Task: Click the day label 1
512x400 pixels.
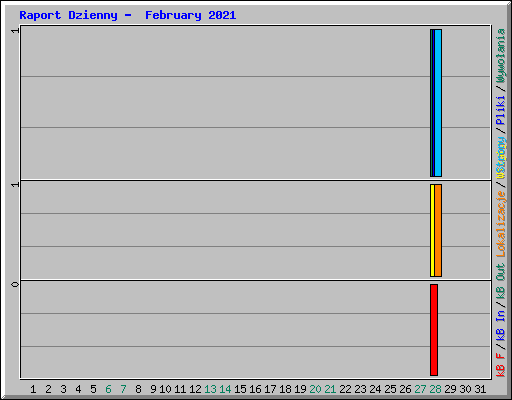Action: point(33,389)
